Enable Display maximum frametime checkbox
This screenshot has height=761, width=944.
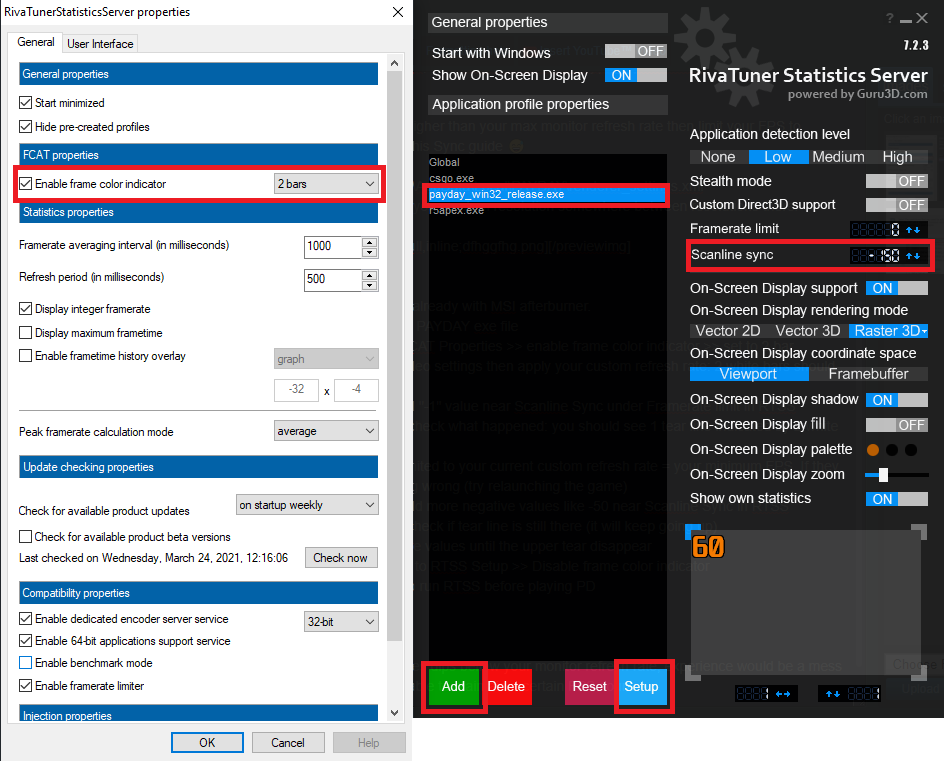tap(25, 333)
